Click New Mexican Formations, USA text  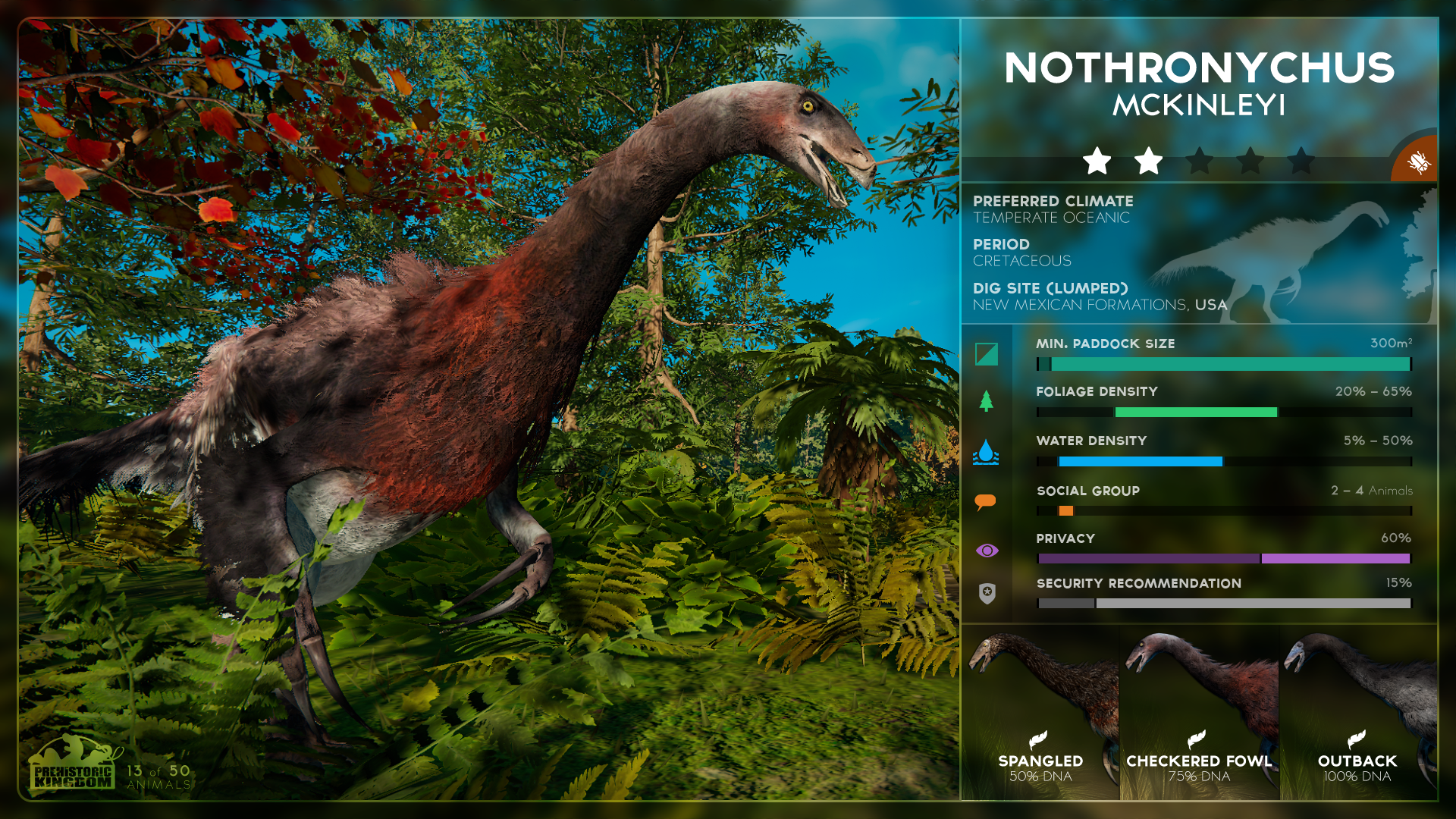(x=1100, y=305)
